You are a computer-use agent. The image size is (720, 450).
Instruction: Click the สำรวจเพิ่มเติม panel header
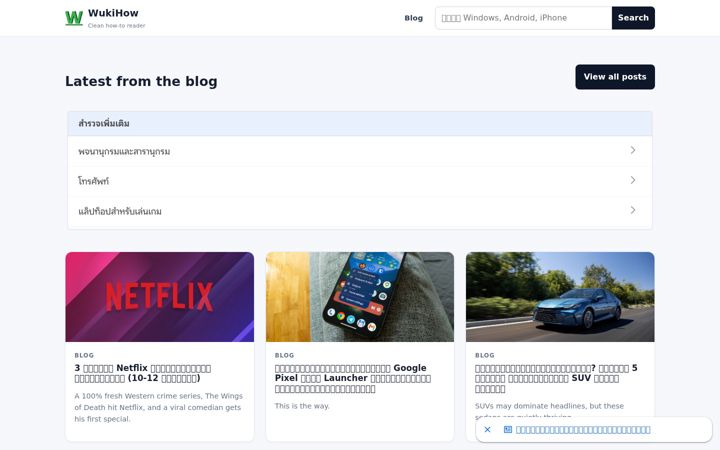pyautogui.click(x=360, y=123)
